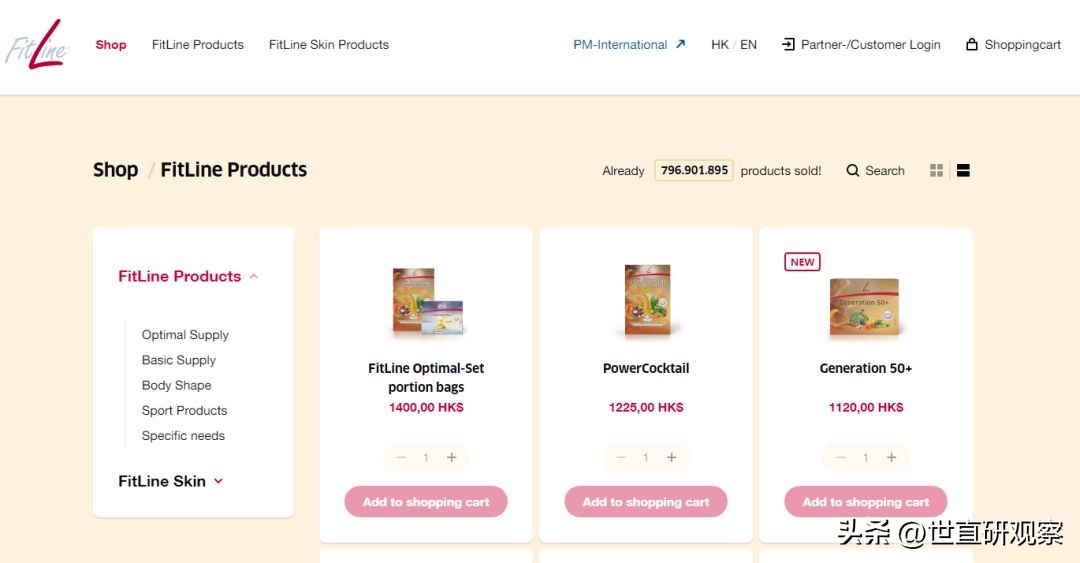
Task: Decrease FitLine Optimal-Set quantity with minus
Action: (401, 458)
